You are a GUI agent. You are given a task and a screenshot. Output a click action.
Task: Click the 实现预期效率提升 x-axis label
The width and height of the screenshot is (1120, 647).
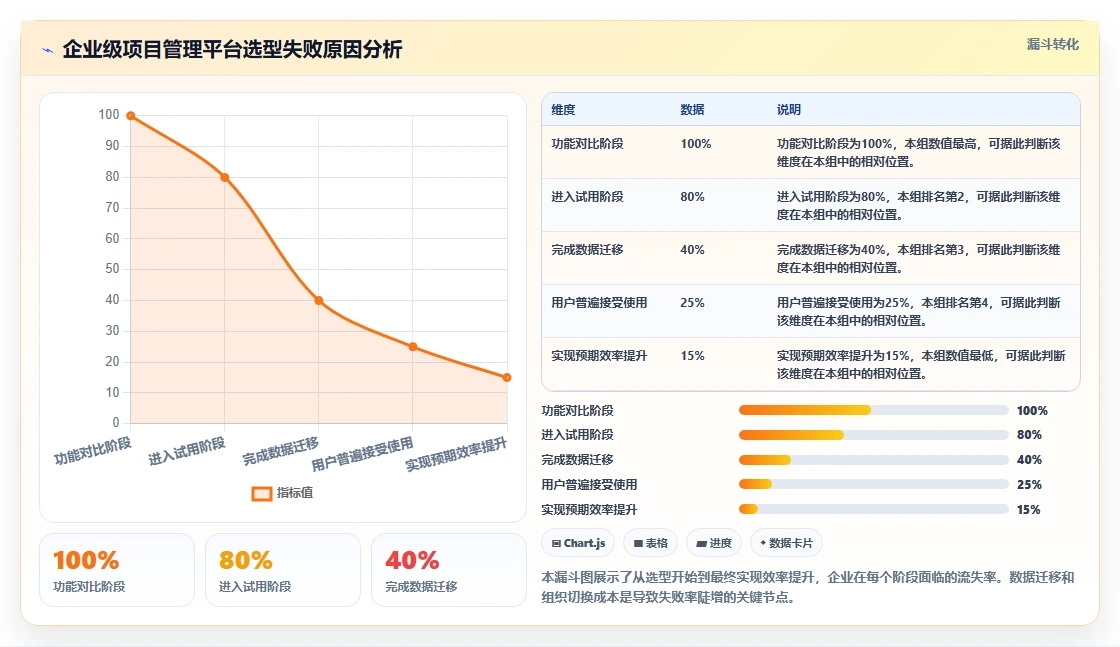[456, 454]
